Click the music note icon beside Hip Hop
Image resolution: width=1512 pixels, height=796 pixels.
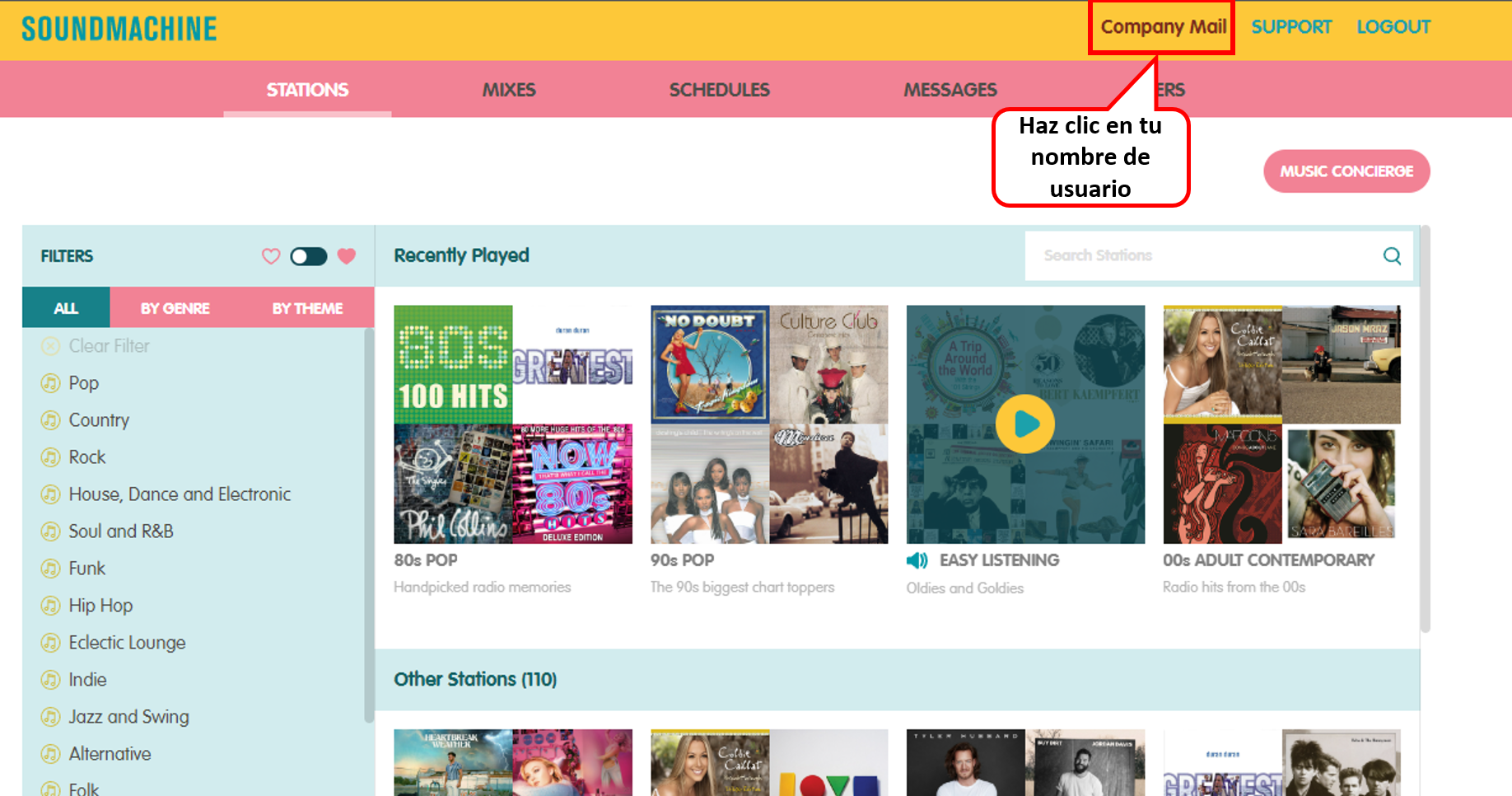click(x=50, y=606)
